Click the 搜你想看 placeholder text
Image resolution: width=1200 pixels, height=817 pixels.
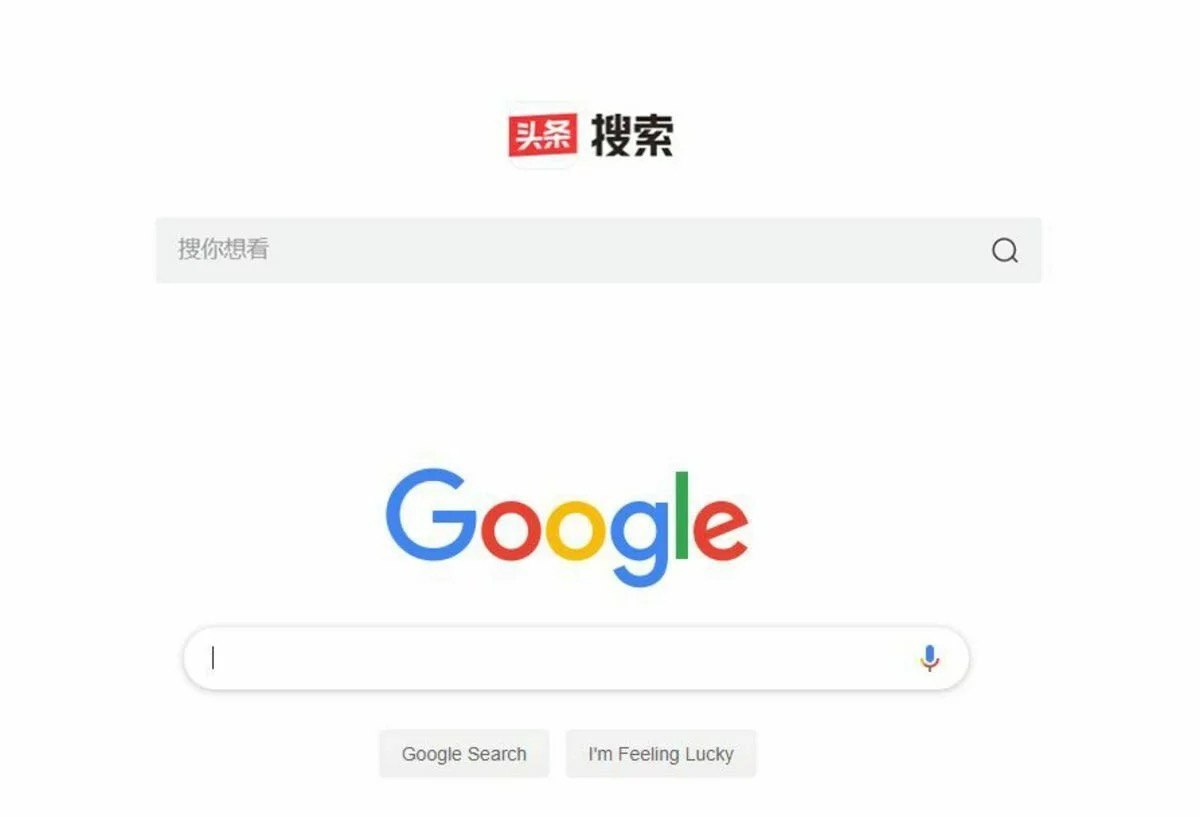(223, 250)
